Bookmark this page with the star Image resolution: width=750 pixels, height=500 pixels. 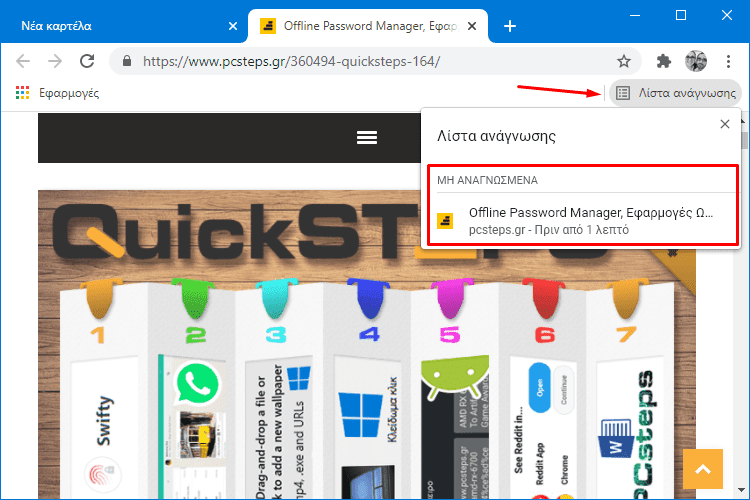624,61
